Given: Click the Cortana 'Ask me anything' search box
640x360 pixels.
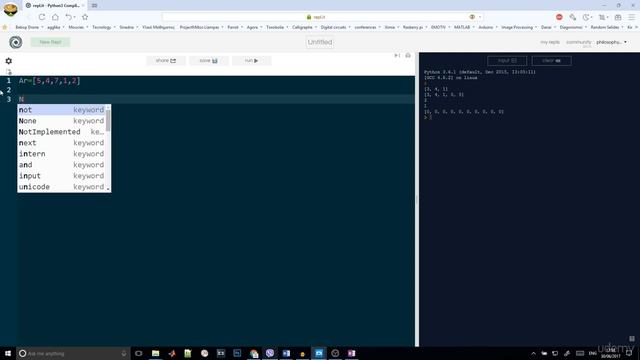Looking at the screenshot, I should (x=73, y=353).
